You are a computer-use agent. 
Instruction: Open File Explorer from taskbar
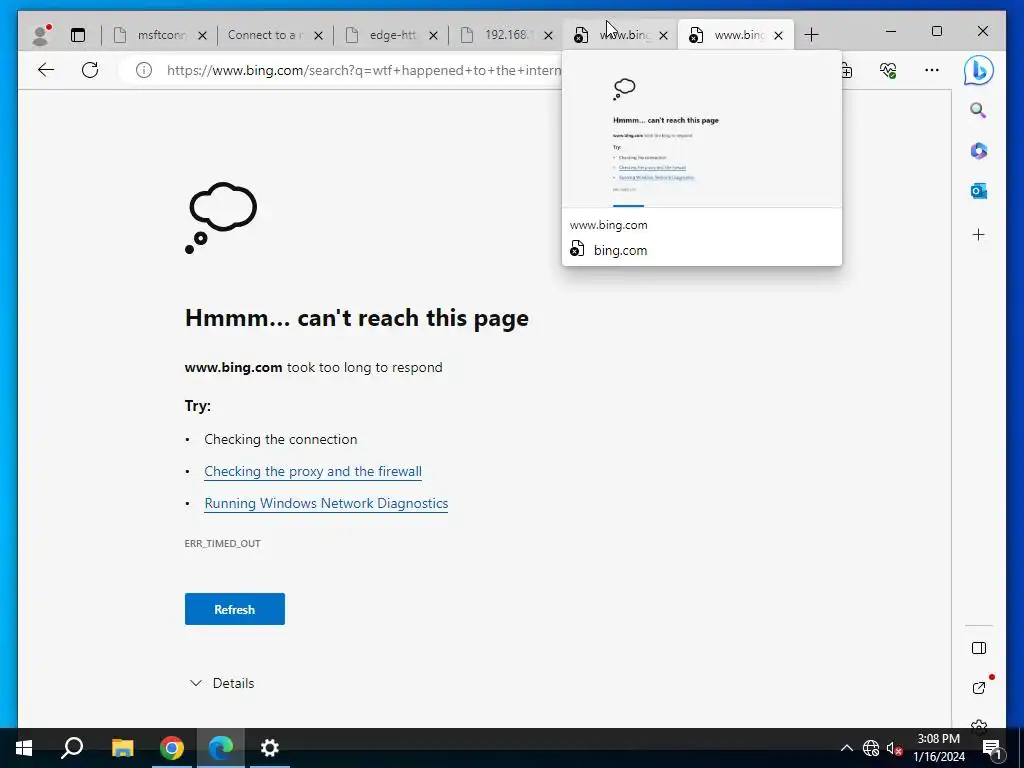122,748
